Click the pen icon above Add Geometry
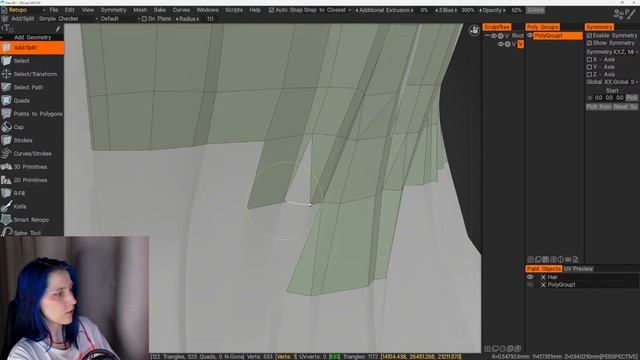Image resolution: width=640 pixels, height=360 pixels. point(58,28)
